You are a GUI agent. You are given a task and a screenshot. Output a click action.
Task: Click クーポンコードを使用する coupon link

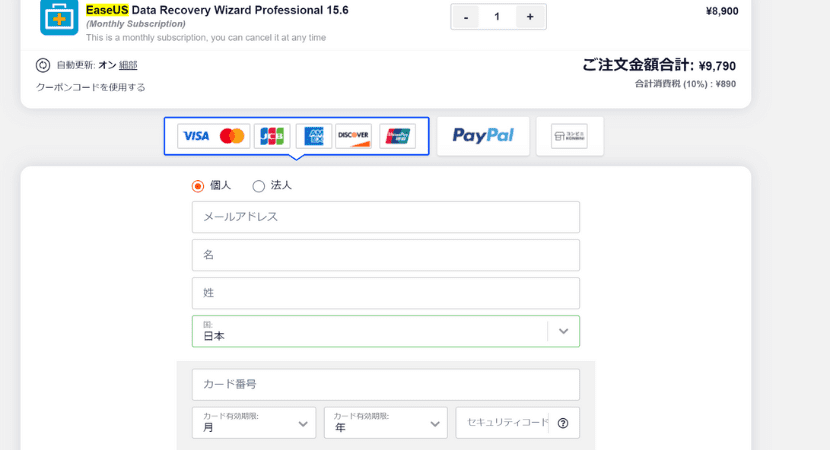(91, 87)
